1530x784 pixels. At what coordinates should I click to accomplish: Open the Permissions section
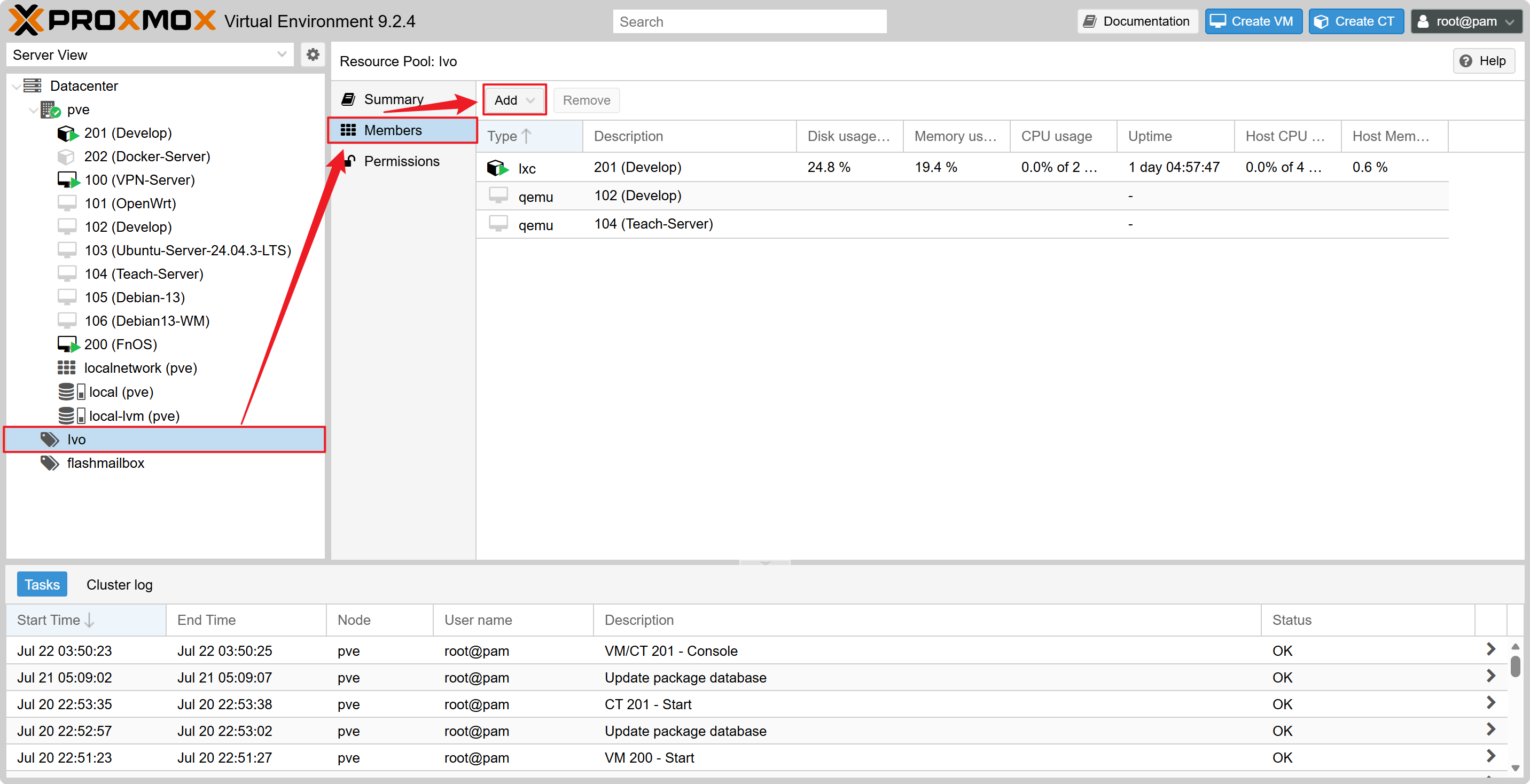[403, 161]
